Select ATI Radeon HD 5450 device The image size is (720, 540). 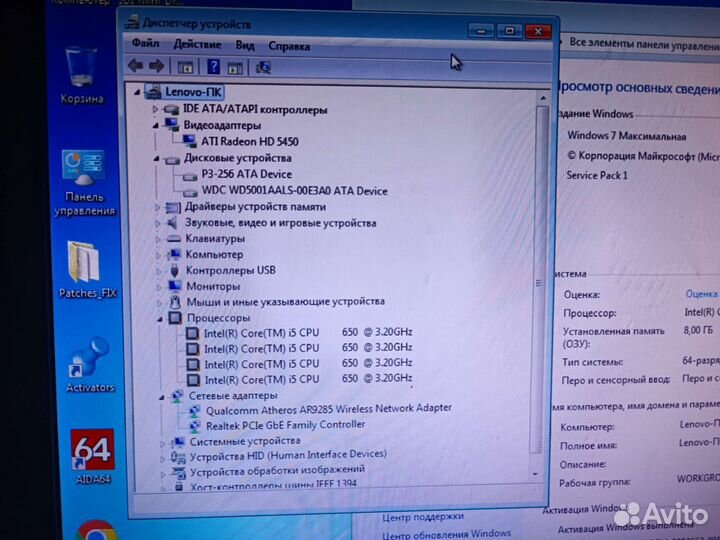tap(250, 141)
